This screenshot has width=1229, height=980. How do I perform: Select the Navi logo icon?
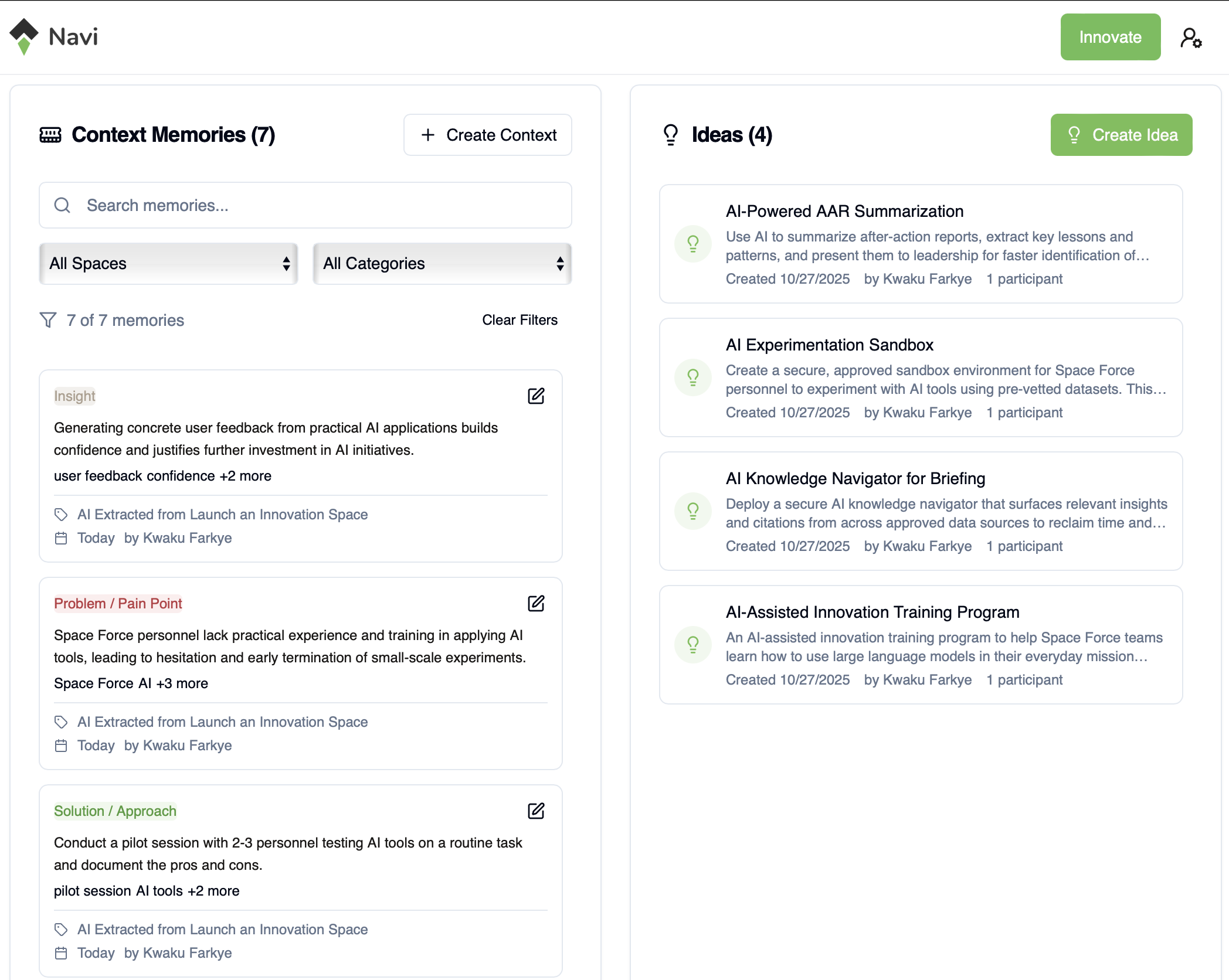[x=23, y=36]
